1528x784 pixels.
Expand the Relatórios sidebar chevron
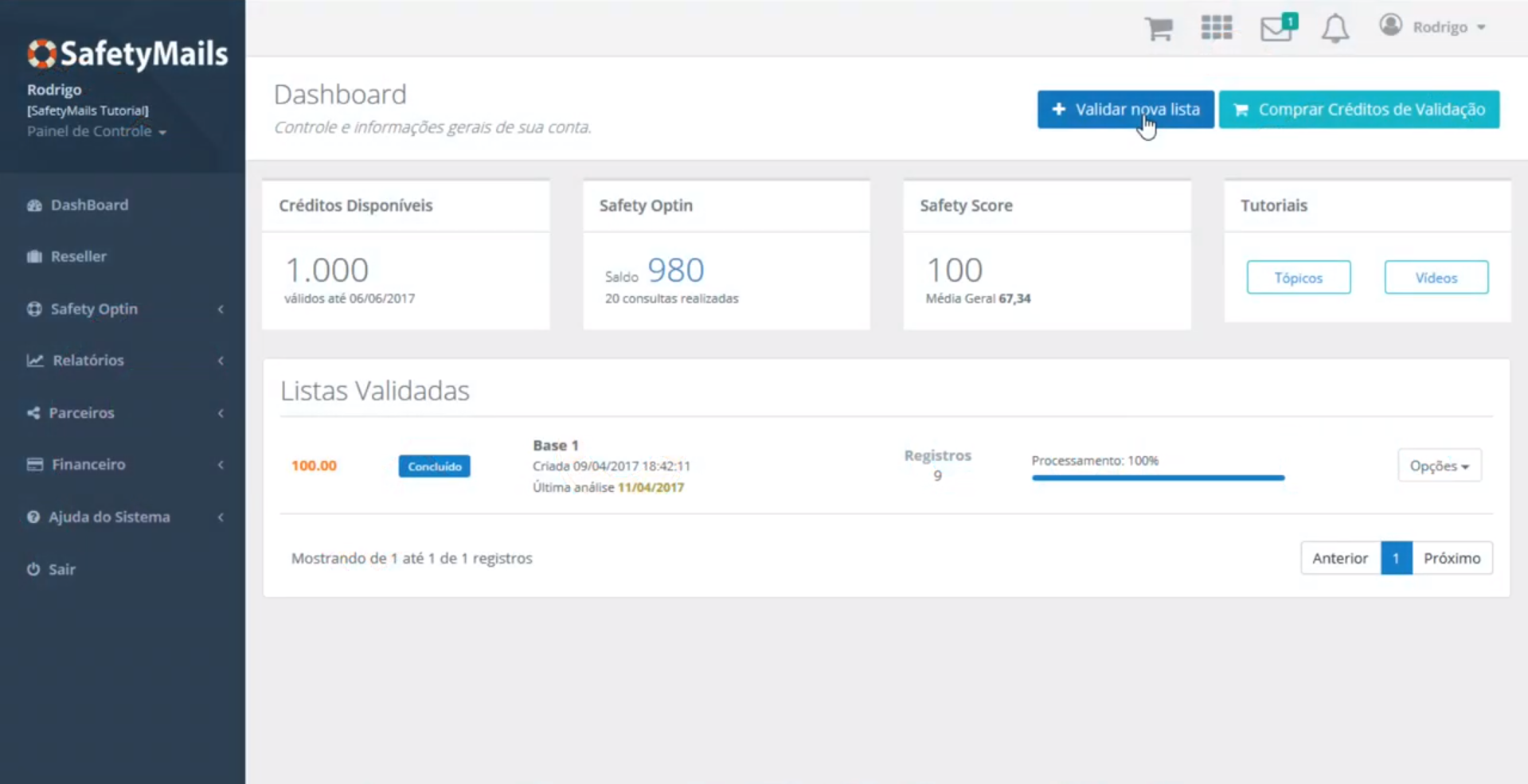coord(221,361)
